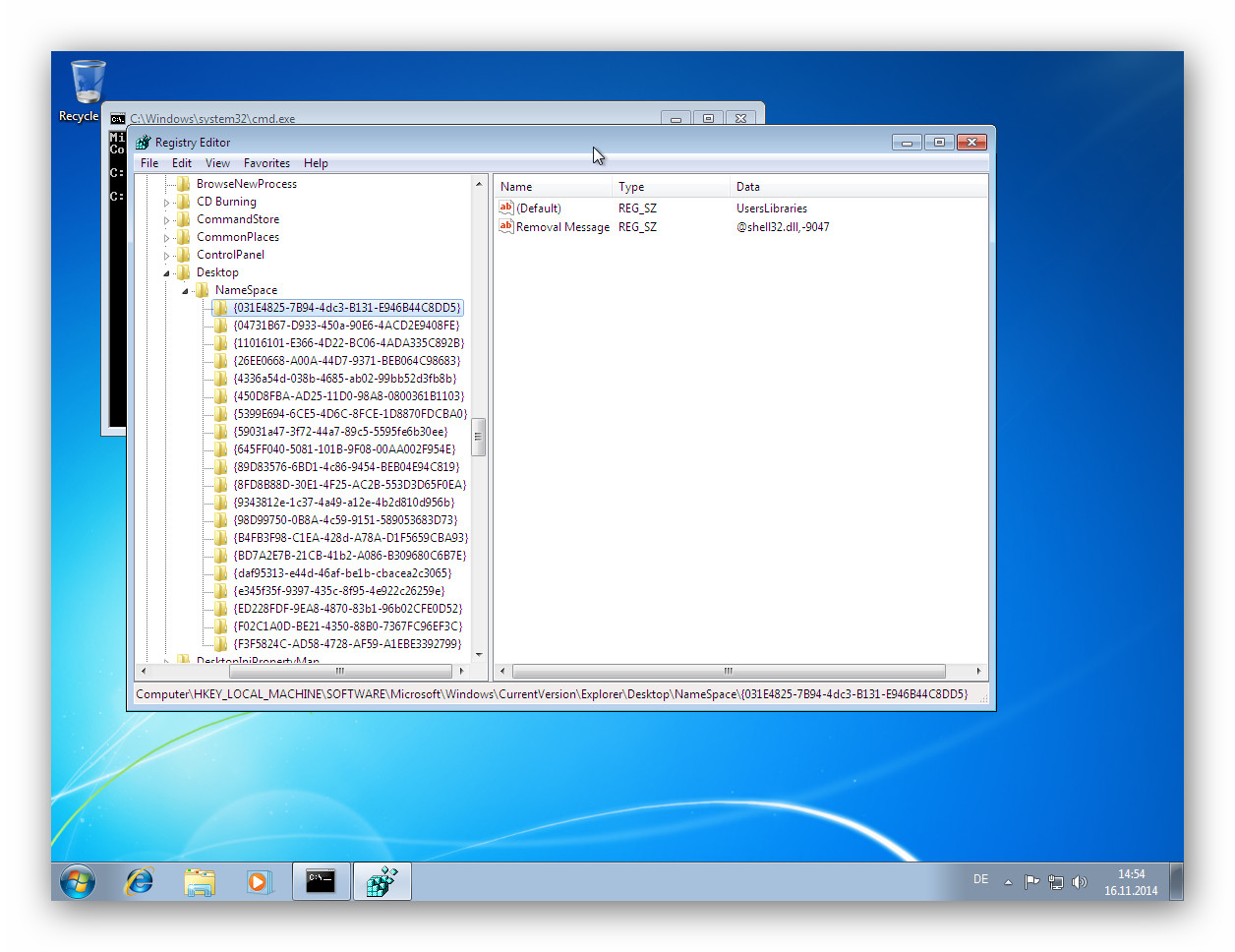Viewport: 1235px width, 952px height.
Task: Click folder icon of {04731B67-D933...} key
Action: 220,326
